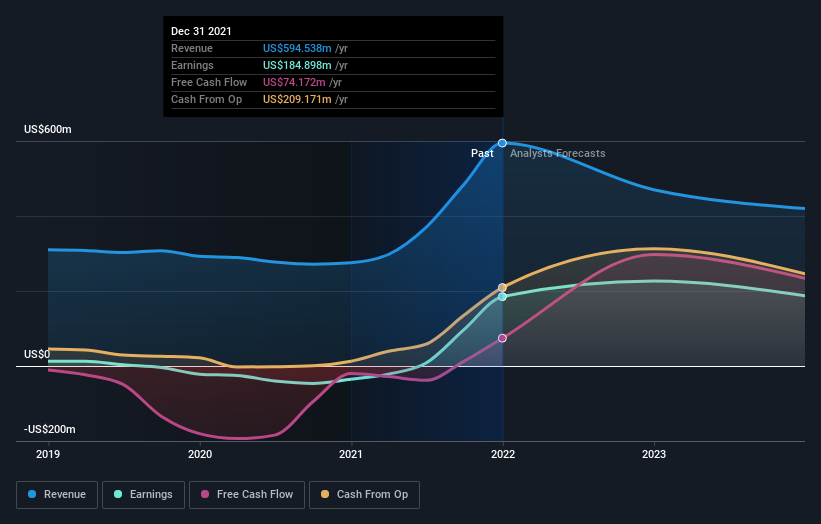
Task: Click the teal Earnings data point marker
Action: [502, 297]
